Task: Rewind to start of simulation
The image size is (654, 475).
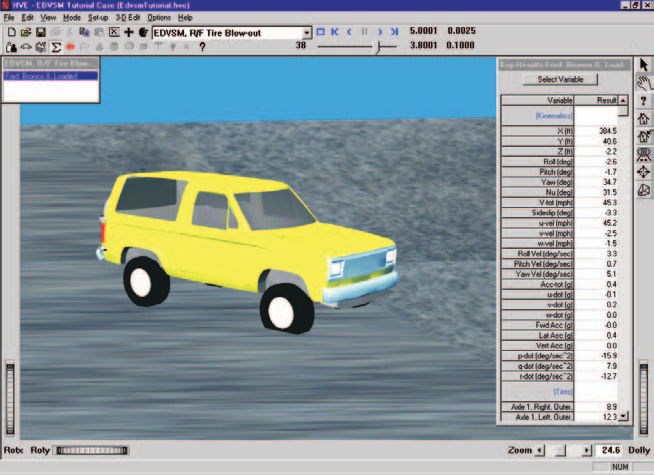Action: pos(335,32)
